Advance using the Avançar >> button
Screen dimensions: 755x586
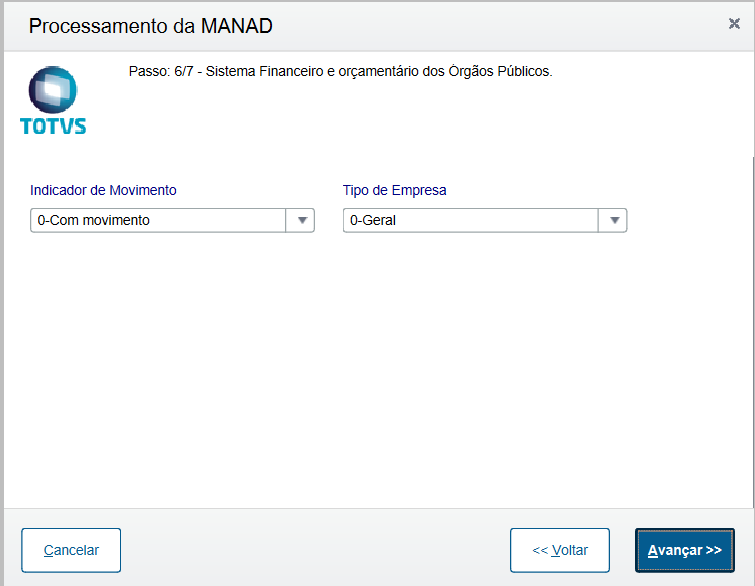pos(684,550)
